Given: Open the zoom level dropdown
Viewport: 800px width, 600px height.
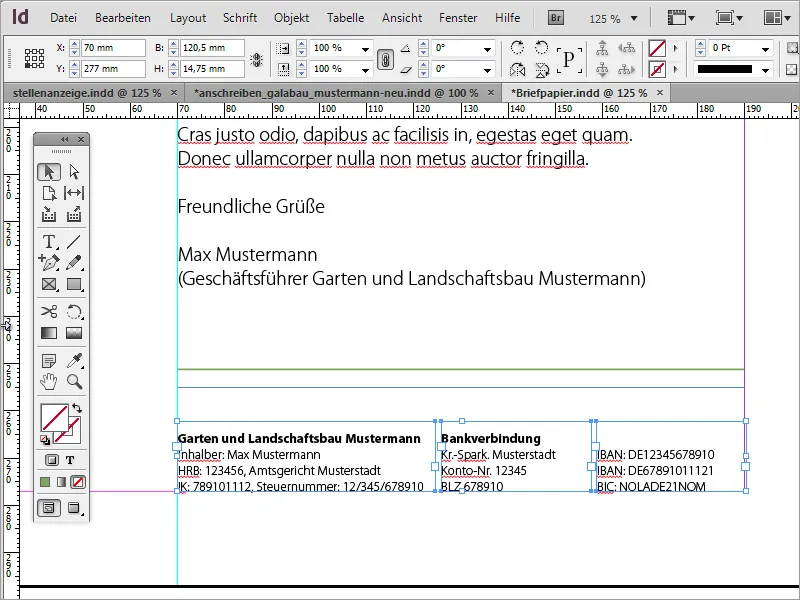Looking at the screenshot, I should pyautogui.click(x=634, y=18).
